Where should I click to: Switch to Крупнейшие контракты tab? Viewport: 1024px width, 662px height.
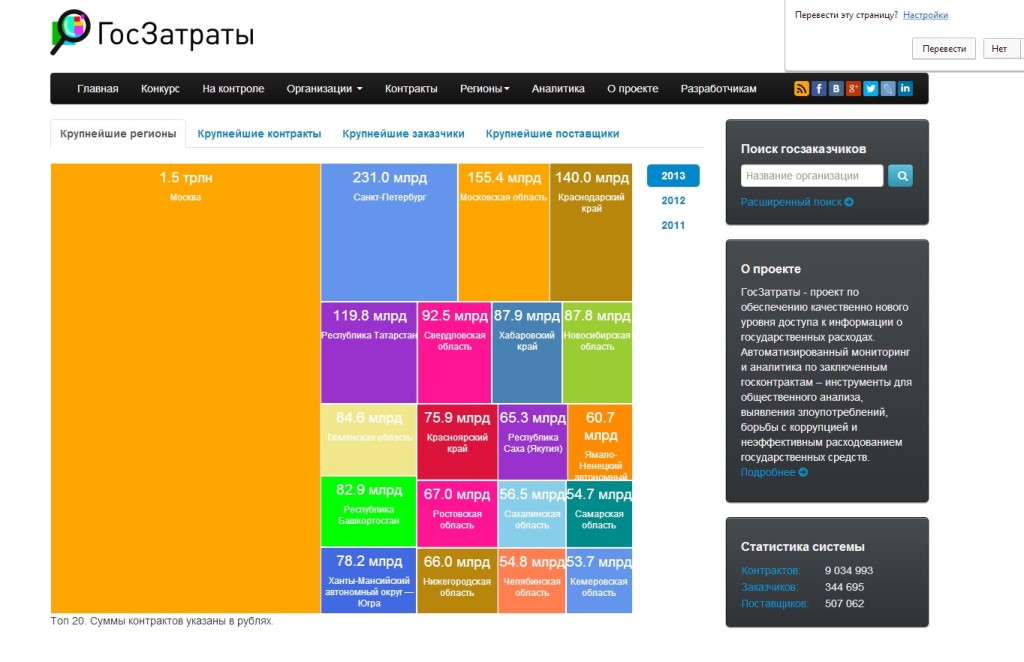[x=259, y=133]
